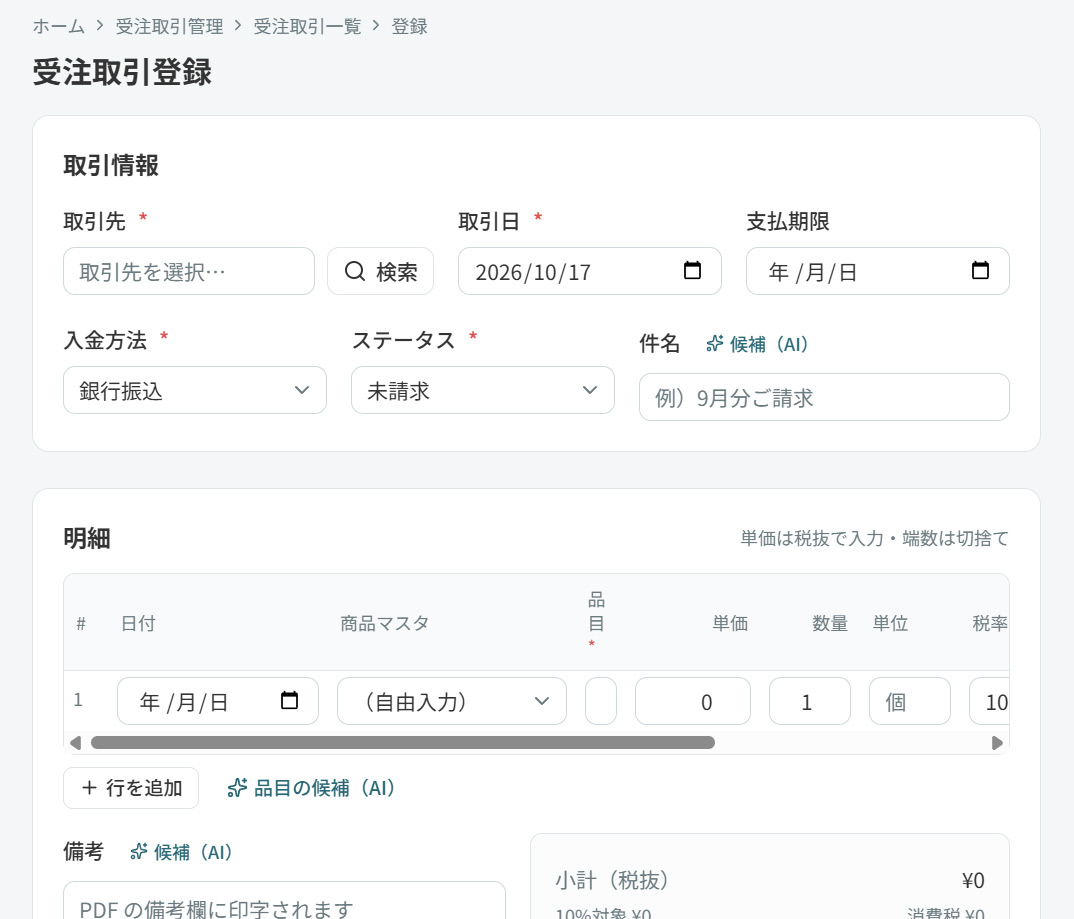Click 単価は税抜で入力・端数は切捨て note
1074x919 pixels.
coord(875,538)
